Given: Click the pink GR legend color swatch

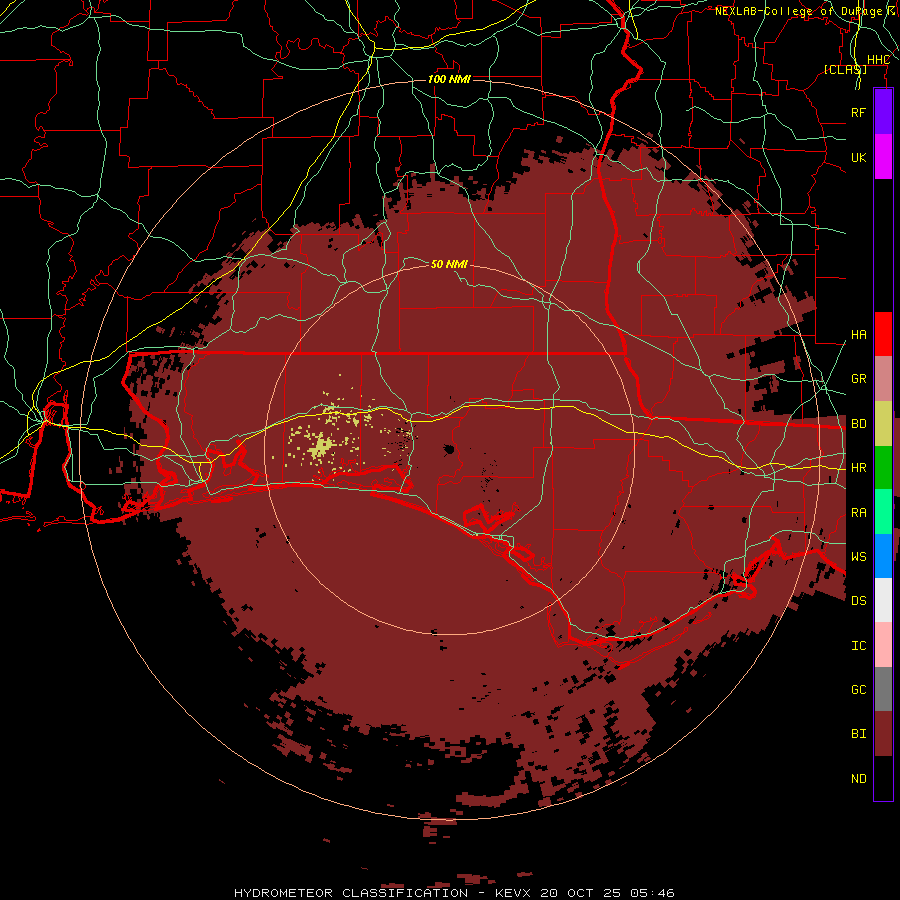Looking at the screenshot, I should click(x=883, y=379).
